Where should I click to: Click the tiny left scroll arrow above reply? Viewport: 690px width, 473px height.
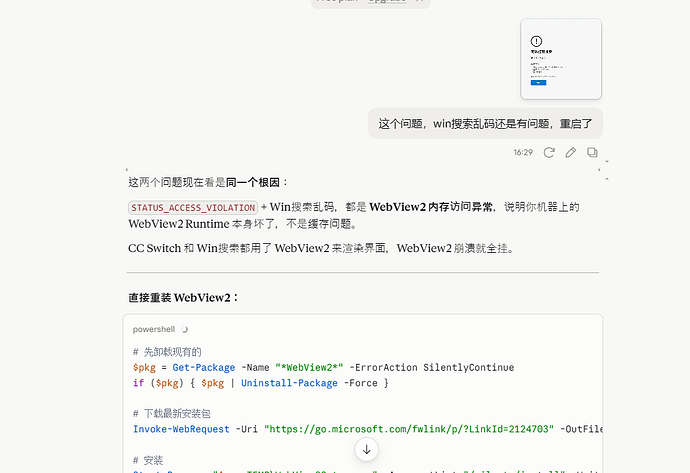point(127,169)
